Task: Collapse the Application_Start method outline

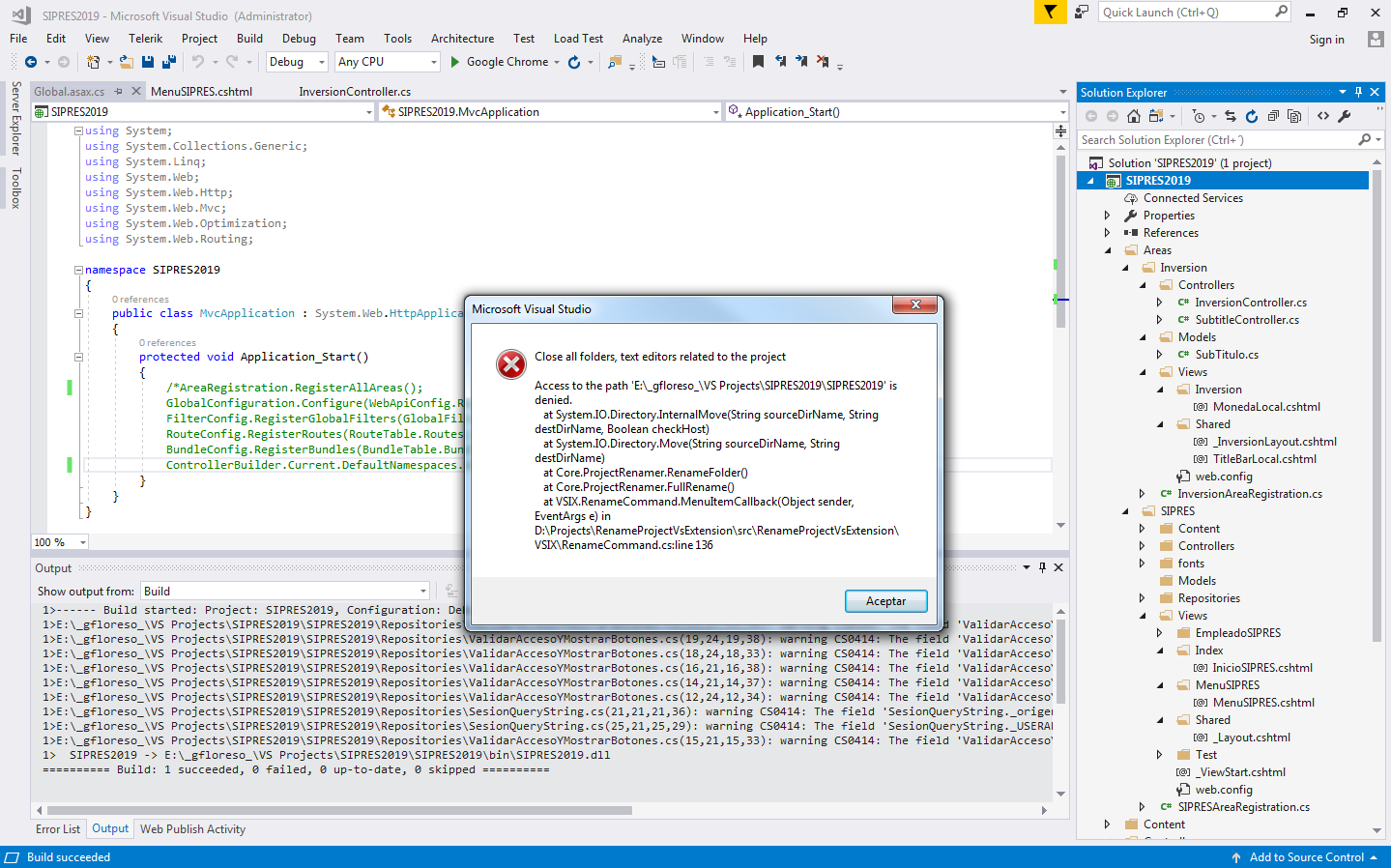Action: [78, 357]
